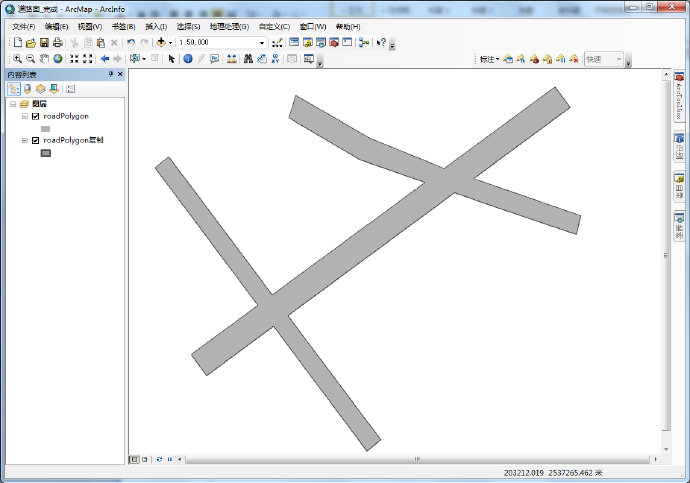Open the Label Manager icon
690x483 pixels.
[x=508, y=59]
